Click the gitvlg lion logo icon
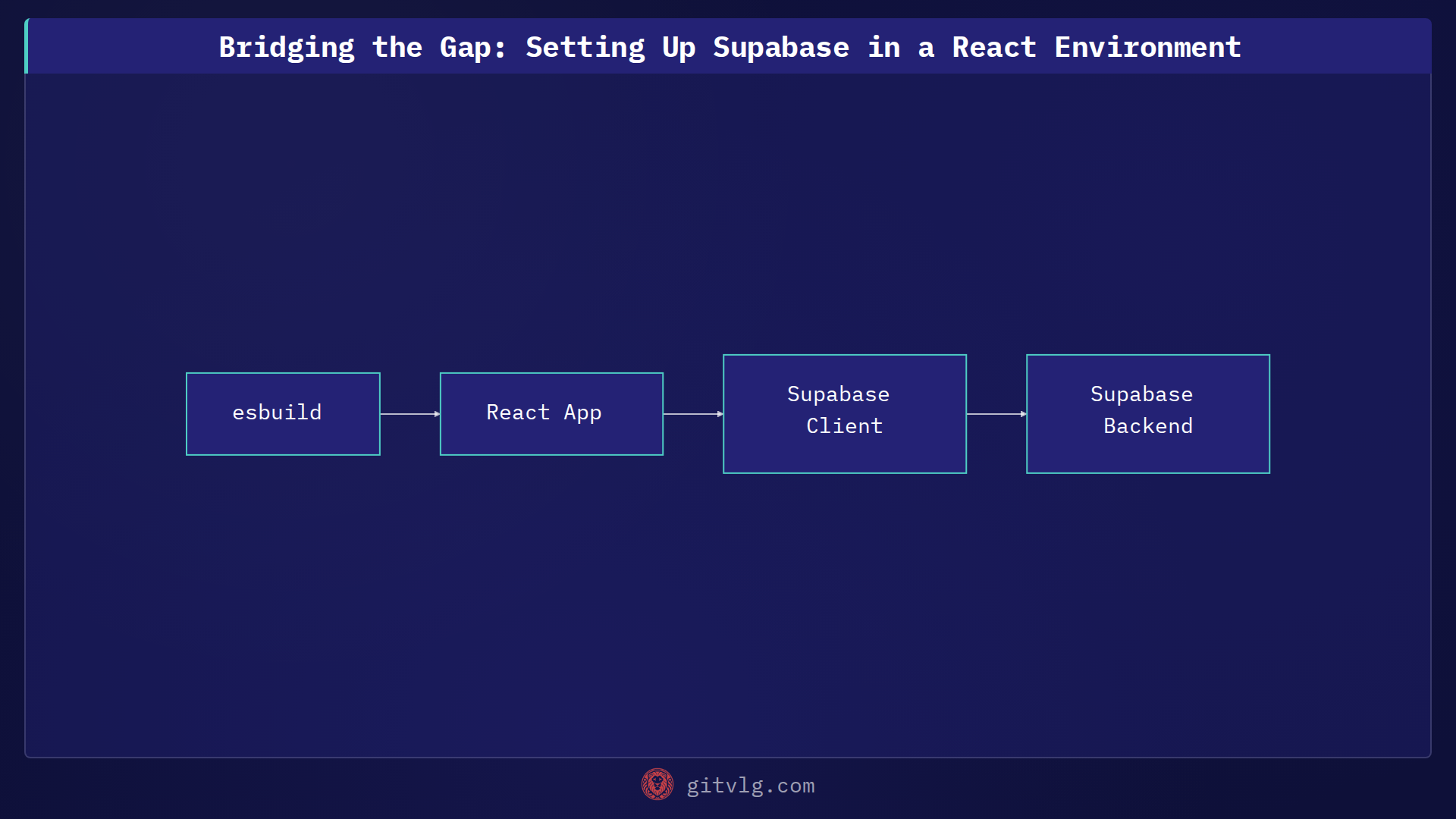This screenshot has width=1456, height=819. tap(657, 784)
